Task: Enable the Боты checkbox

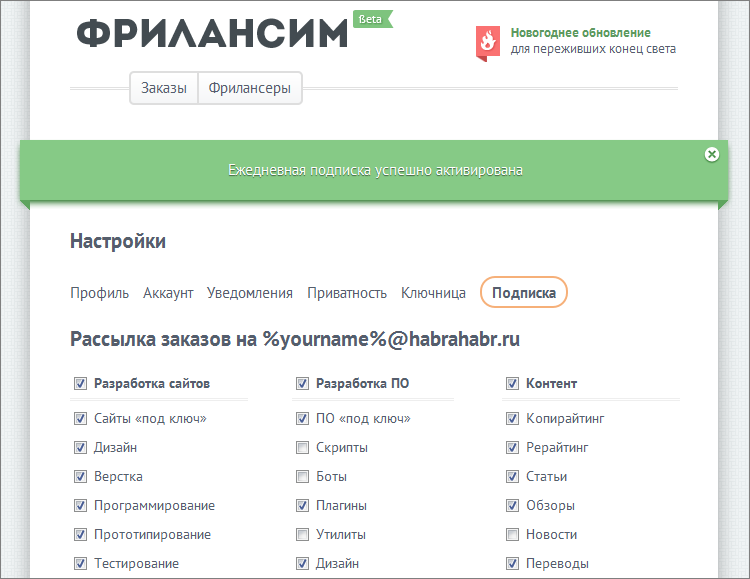Action: [302, 477]
